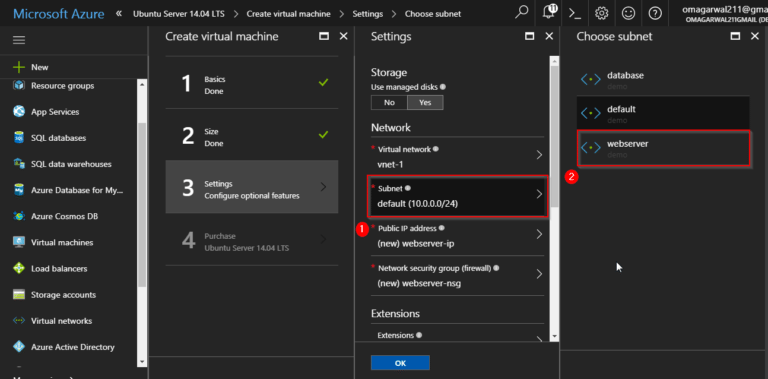768x379 pixels.
Task: Collapse breadcrumb with double chevron icon
Action: [x=119, y=13]
